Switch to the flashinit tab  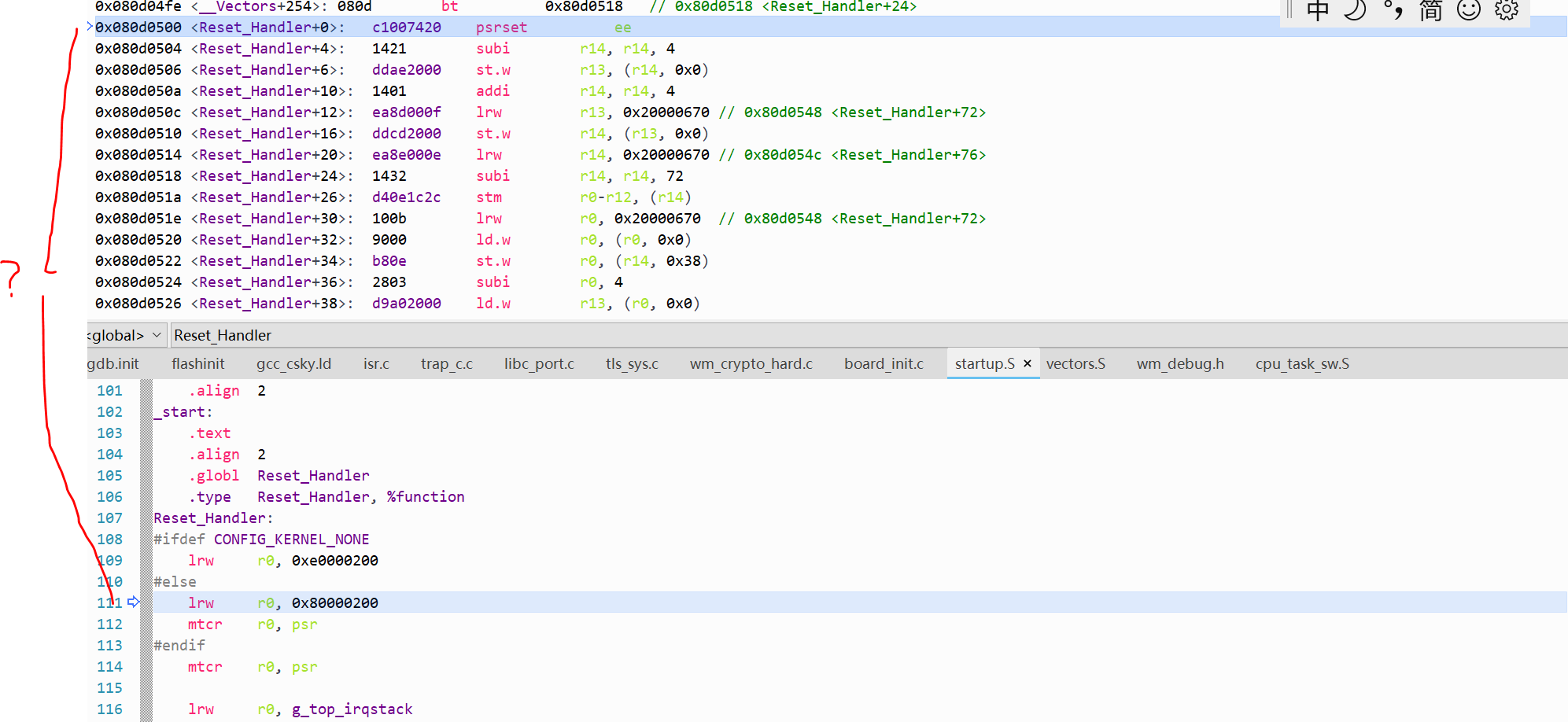tap(197, 363)
